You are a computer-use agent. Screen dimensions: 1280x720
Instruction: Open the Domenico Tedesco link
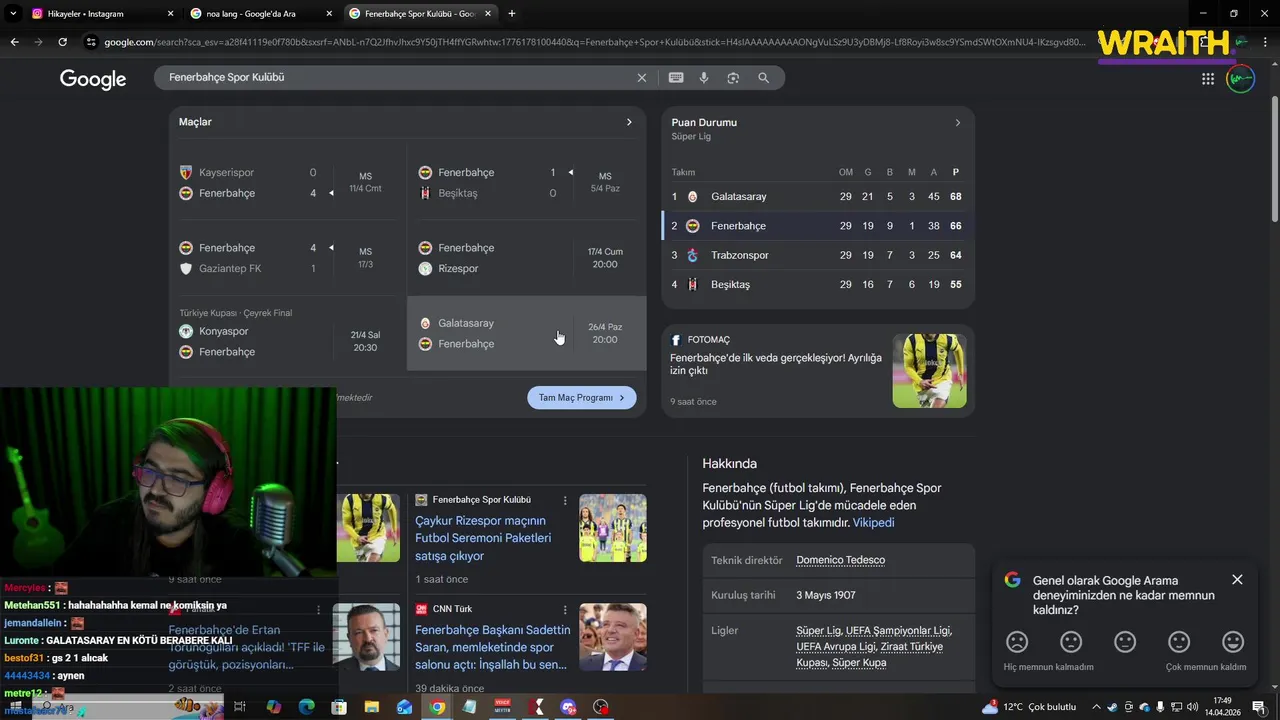coord(840,560)
